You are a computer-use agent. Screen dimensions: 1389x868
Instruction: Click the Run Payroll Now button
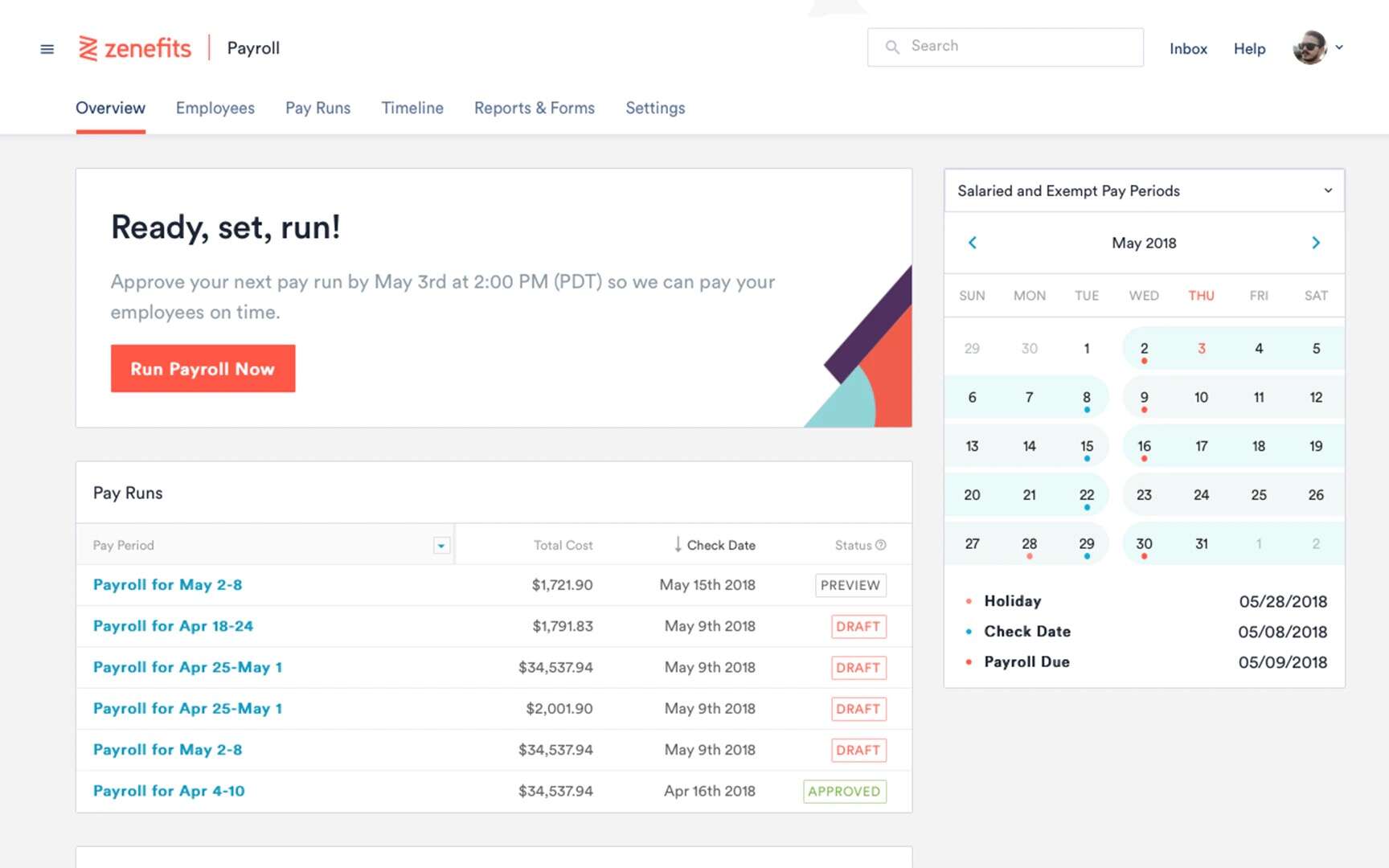(203, 369)
